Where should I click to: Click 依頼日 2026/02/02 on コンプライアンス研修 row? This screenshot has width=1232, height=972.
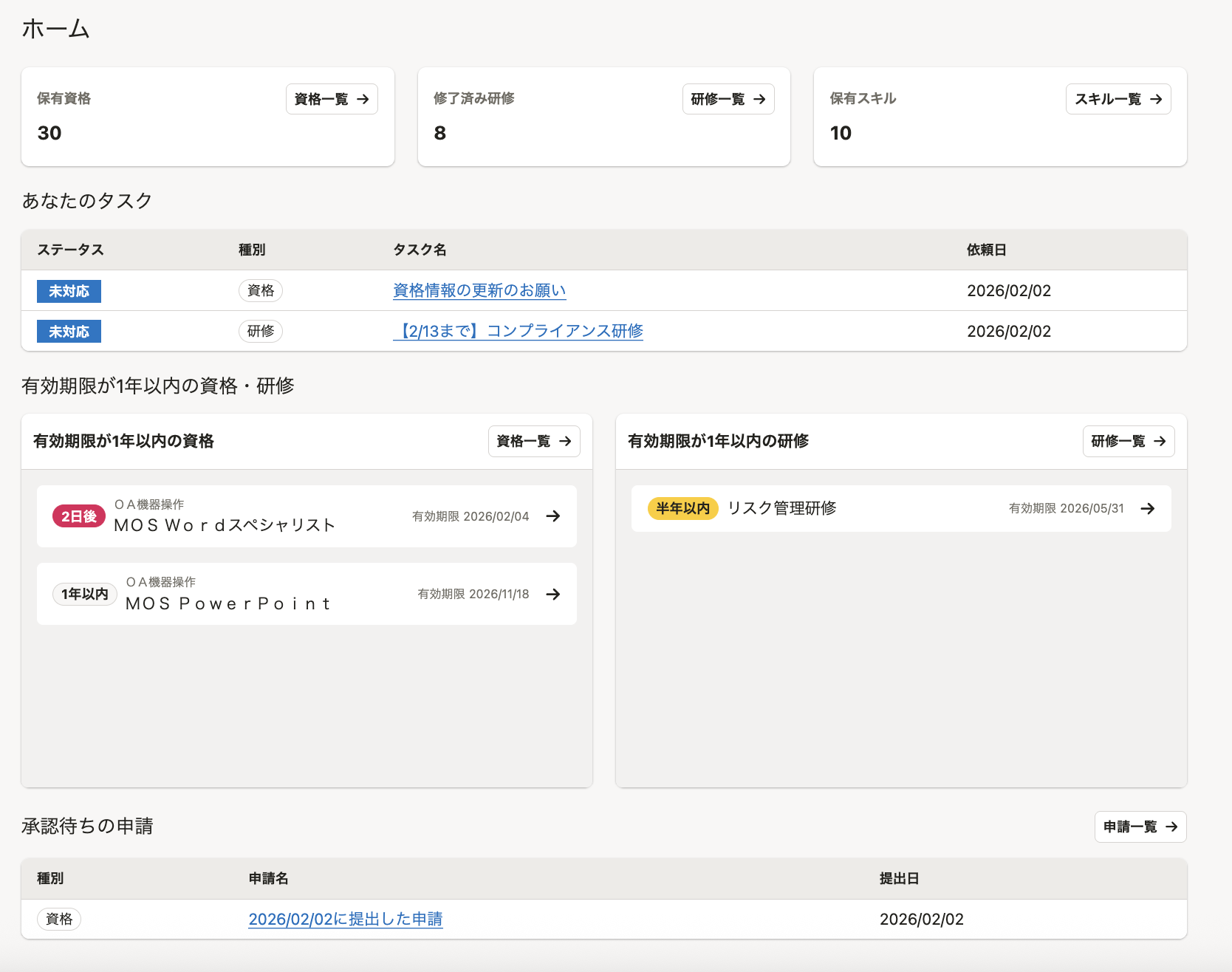coord(1009,331)
